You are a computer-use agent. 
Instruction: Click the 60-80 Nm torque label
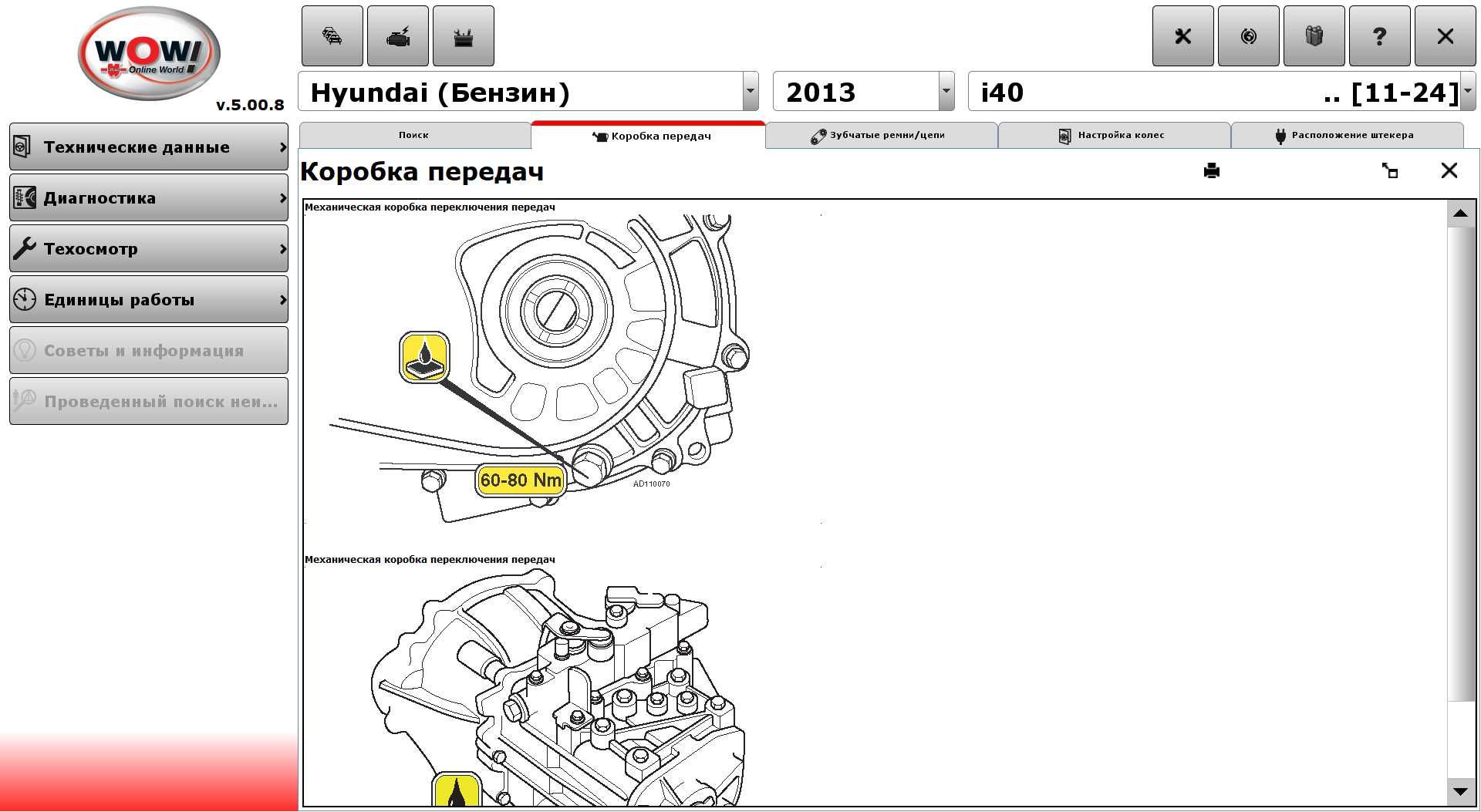click(x=521, y=480)
